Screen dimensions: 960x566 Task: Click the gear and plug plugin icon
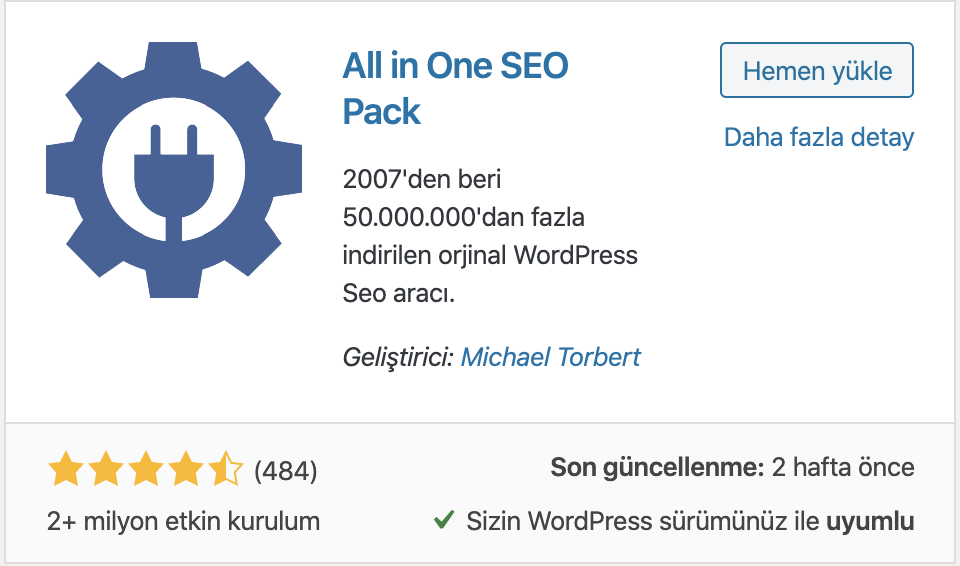tap(174, 170)
